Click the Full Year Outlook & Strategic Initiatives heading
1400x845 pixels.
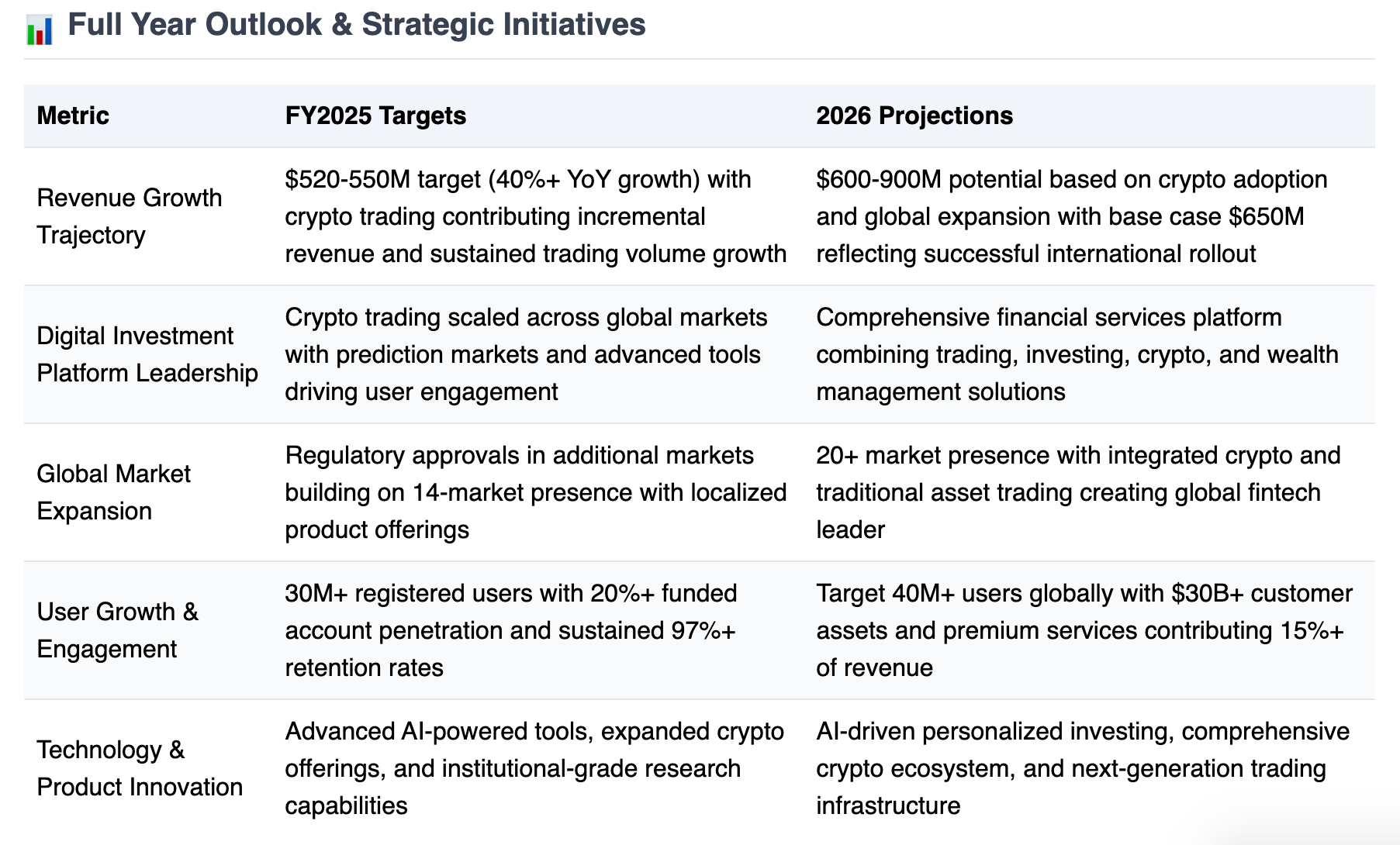357,25
